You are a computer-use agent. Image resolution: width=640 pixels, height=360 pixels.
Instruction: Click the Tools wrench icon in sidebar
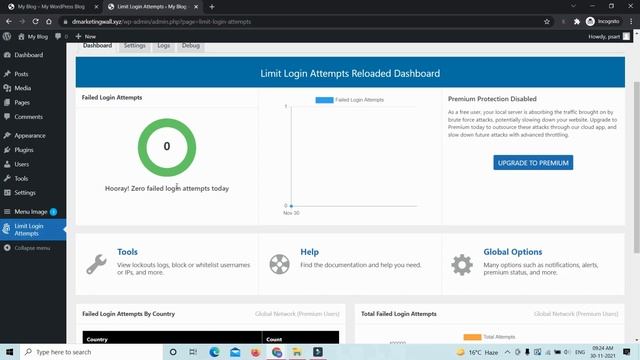point(7,178)
